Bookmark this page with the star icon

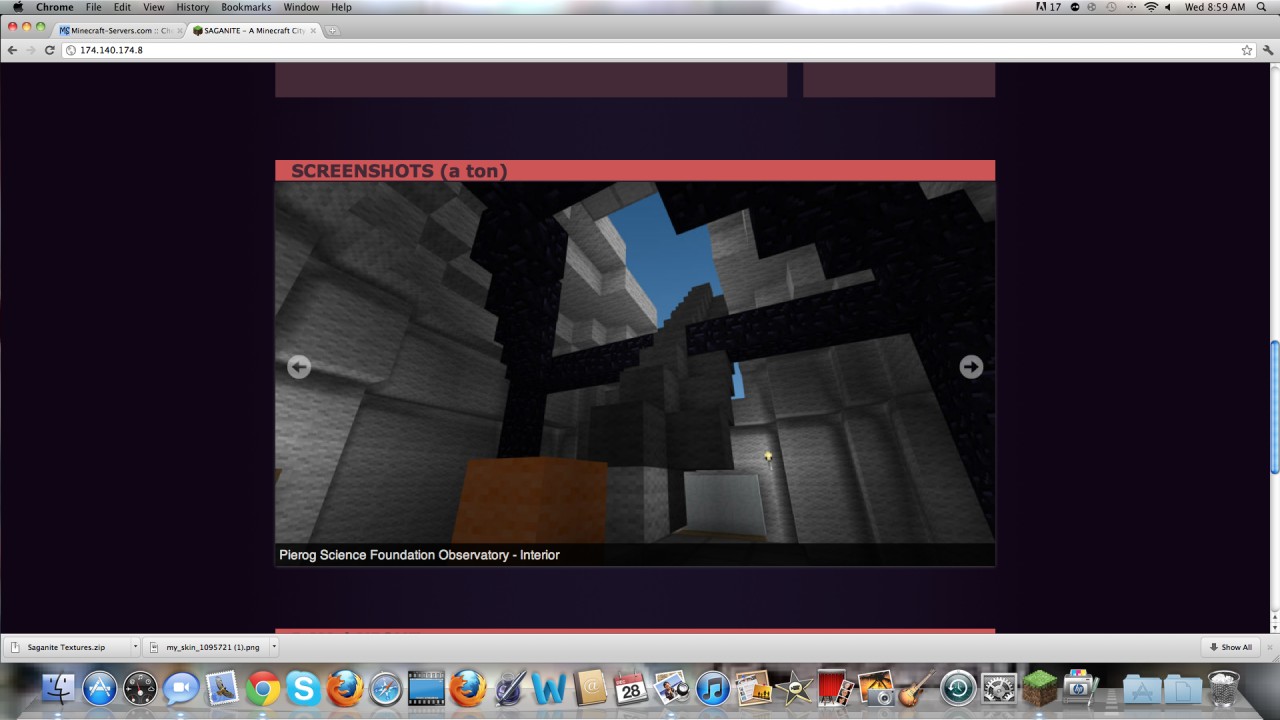1246,50
